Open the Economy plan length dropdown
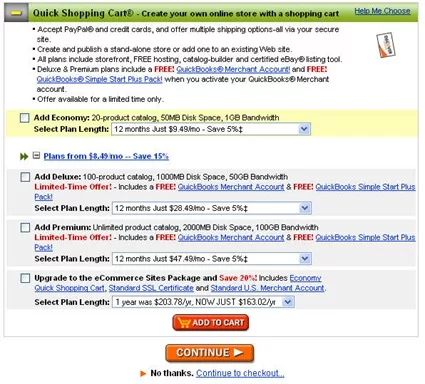This screenshot has height=384, width=425. 211,129
